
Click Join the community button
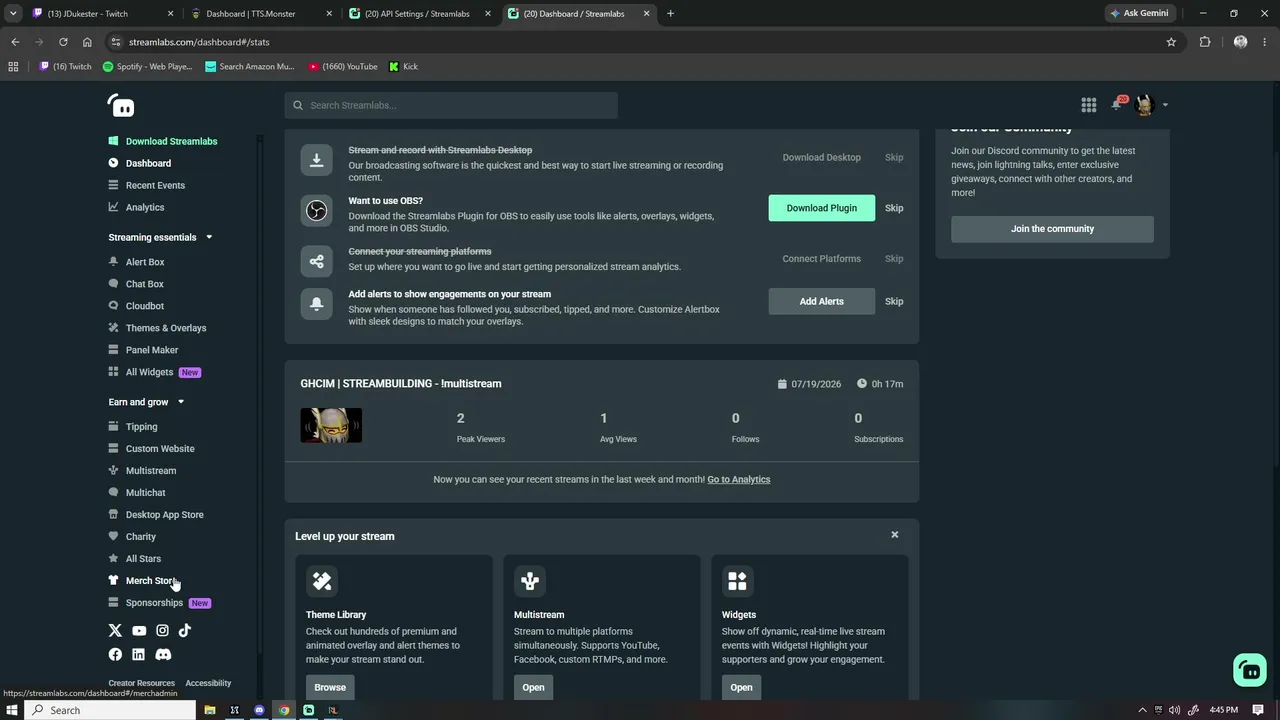(1052, 229)
